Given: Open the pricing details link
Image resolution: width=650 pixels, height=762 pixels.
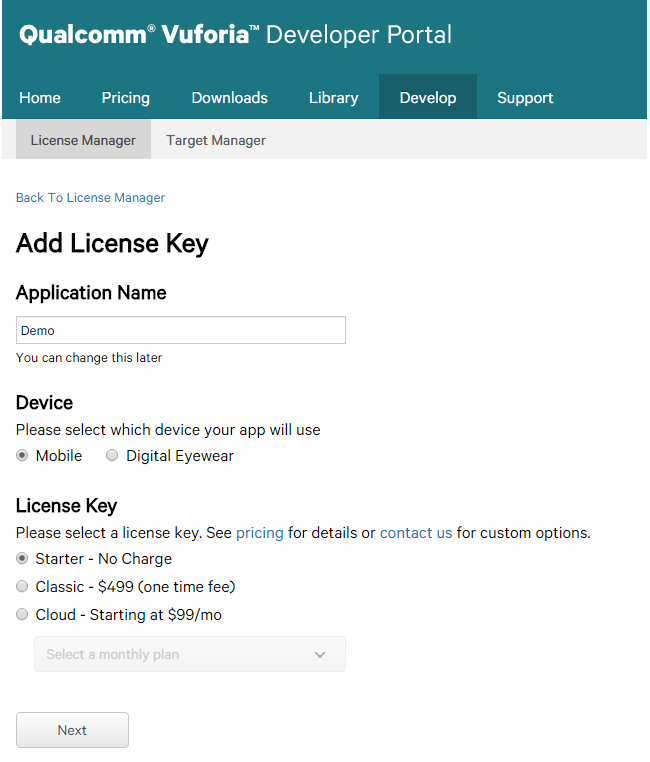Looking at the screenshot, I should [x=259, y=533].
